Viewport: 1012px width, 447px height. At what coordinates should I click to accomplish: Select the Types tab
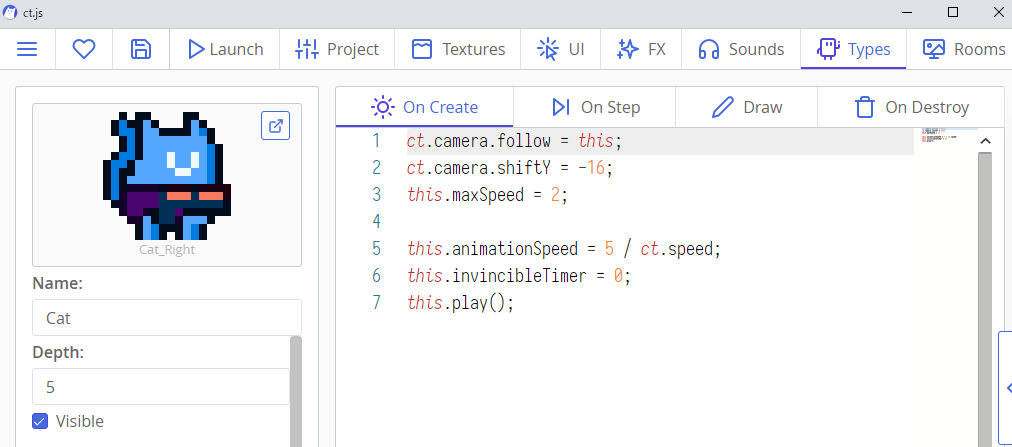tap(853, 49)
